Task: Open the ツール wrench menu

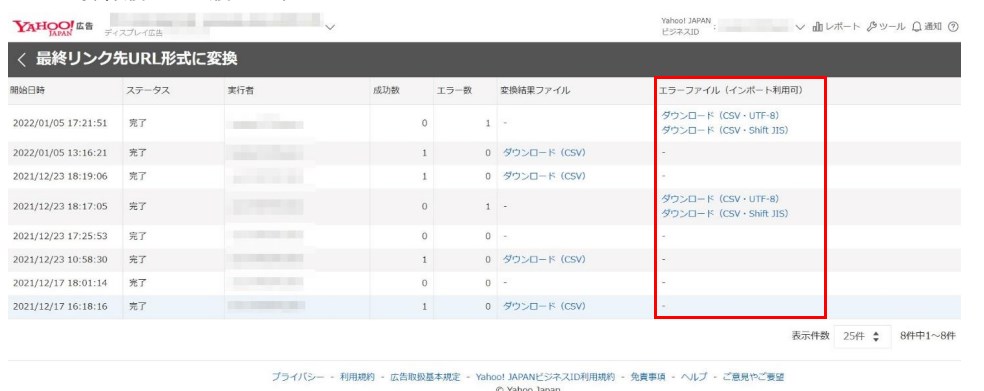Action: coord(885,26)
